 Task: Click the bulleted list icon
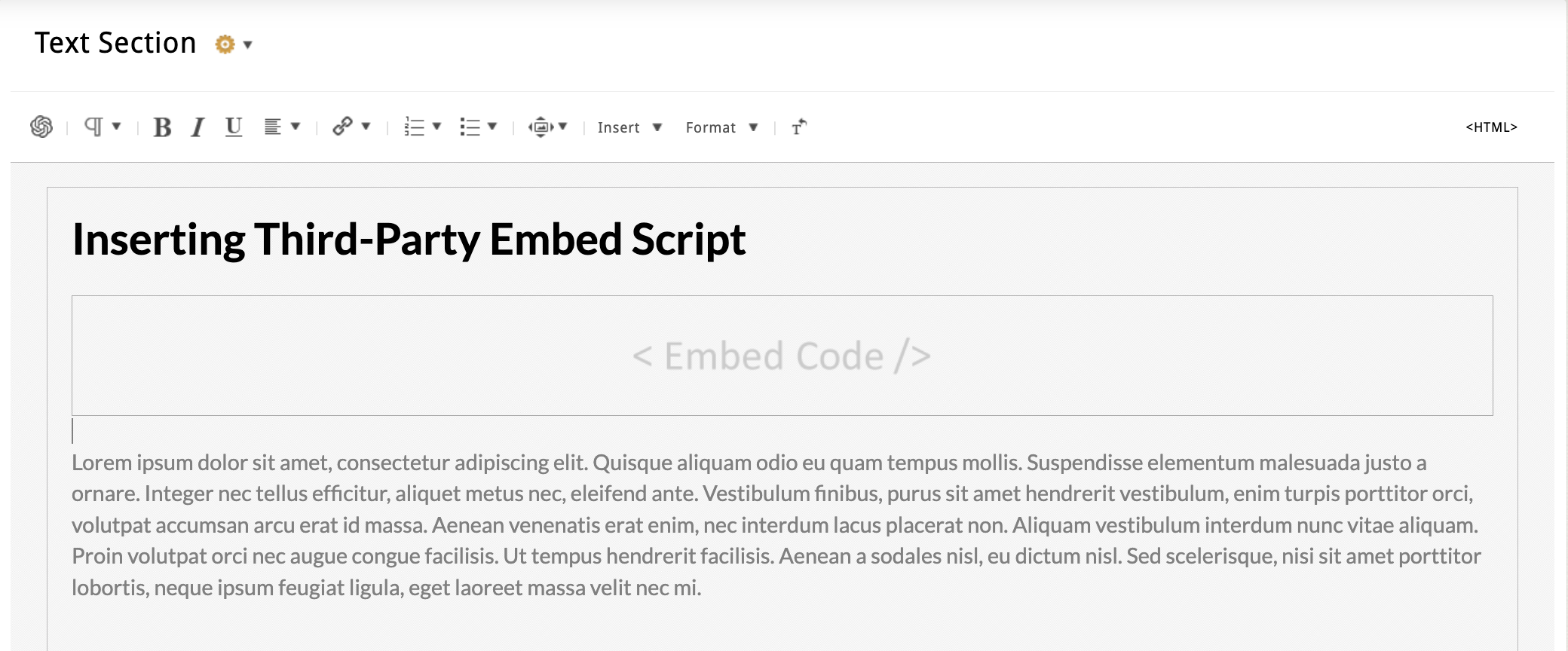[470, 127]
